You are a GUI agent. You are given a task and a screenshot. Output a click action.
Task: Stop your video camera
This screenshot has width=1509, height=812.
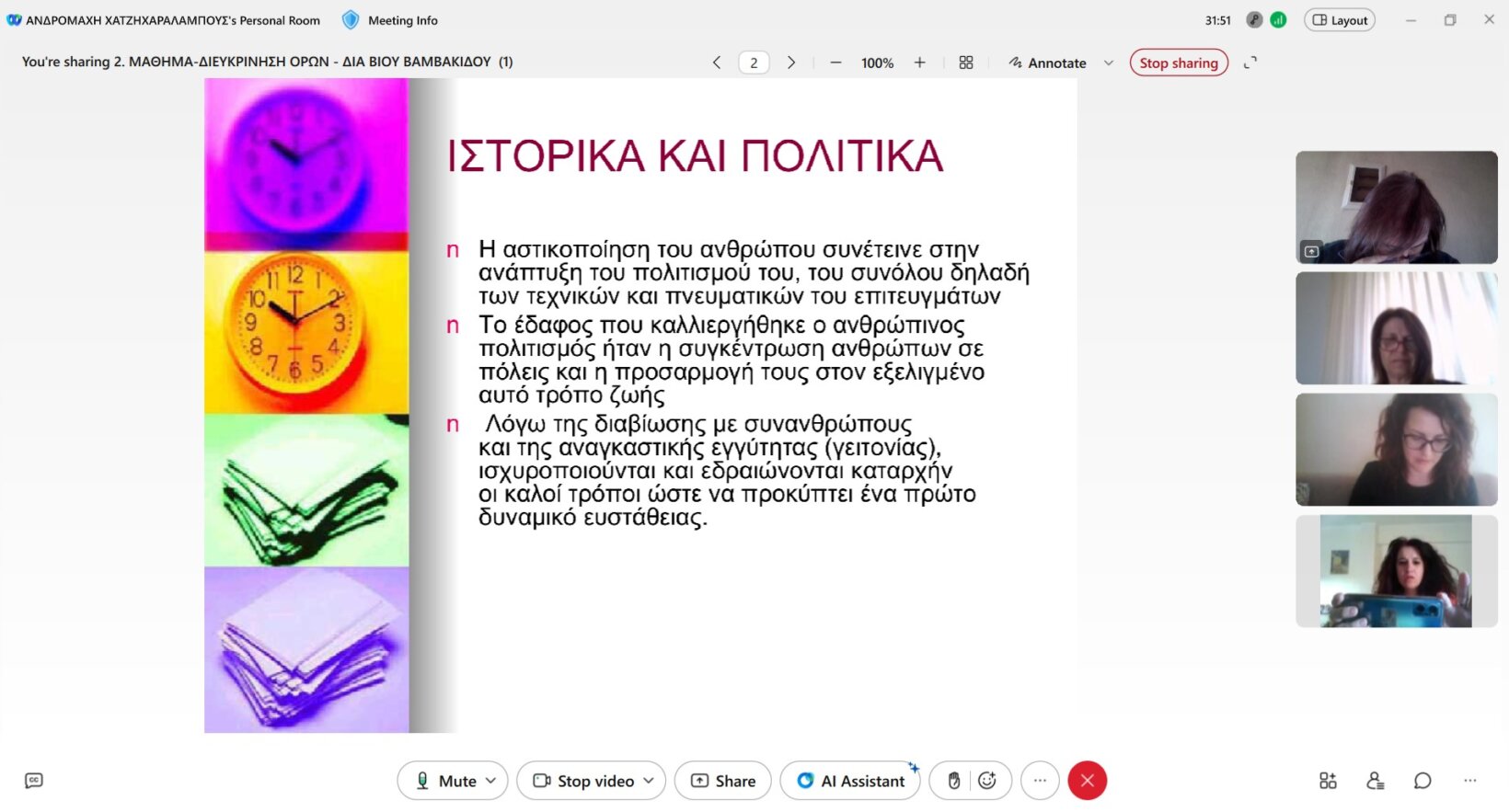tap(583, 781)
